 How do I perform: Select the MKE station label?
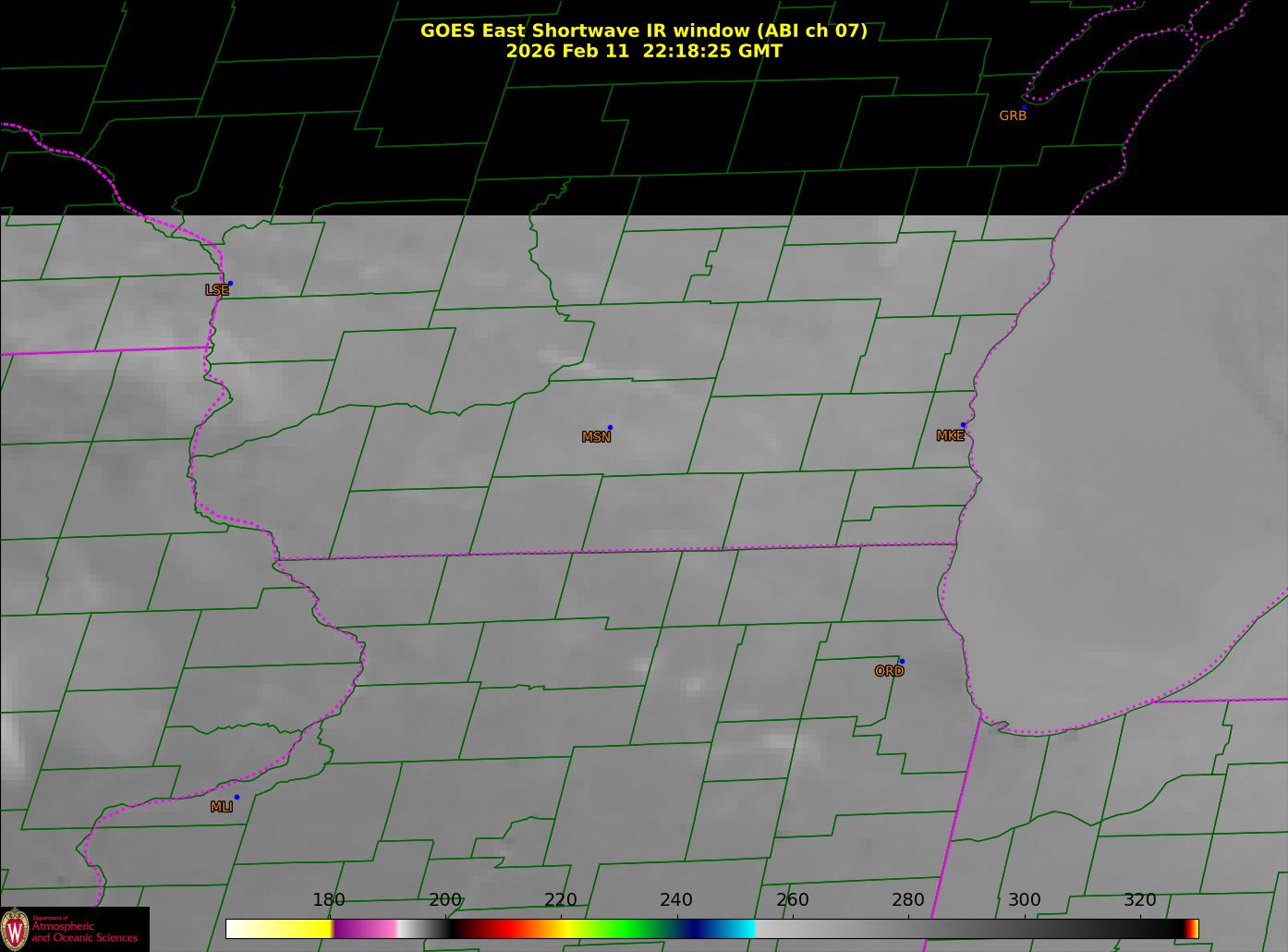coord(950,436)
